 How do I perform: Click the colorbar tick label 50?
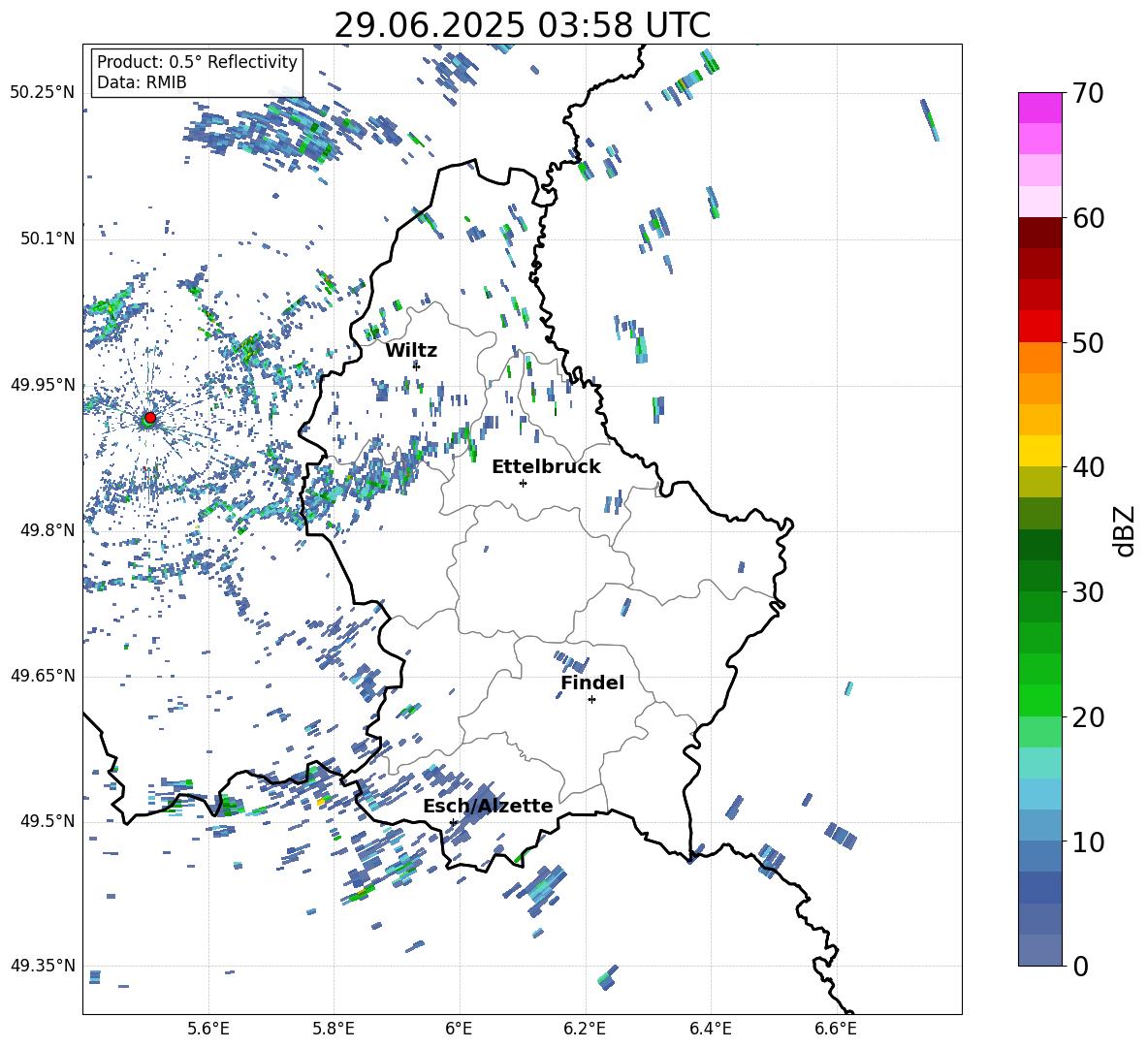(x=1088, y=343)
